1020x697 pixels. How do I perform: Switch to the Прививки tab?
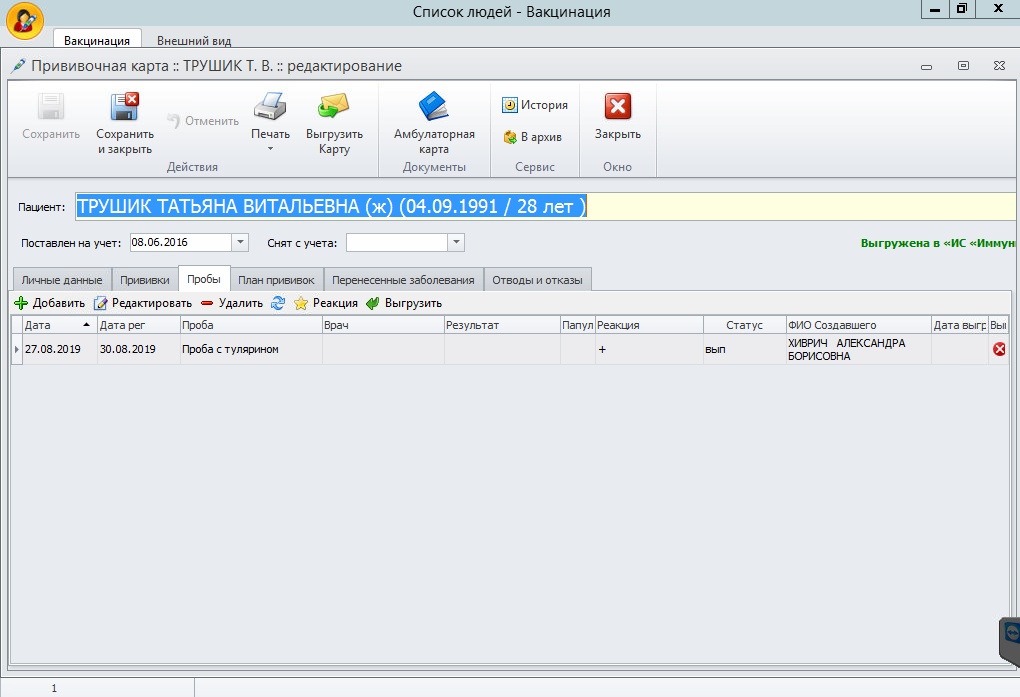[144, 280]
